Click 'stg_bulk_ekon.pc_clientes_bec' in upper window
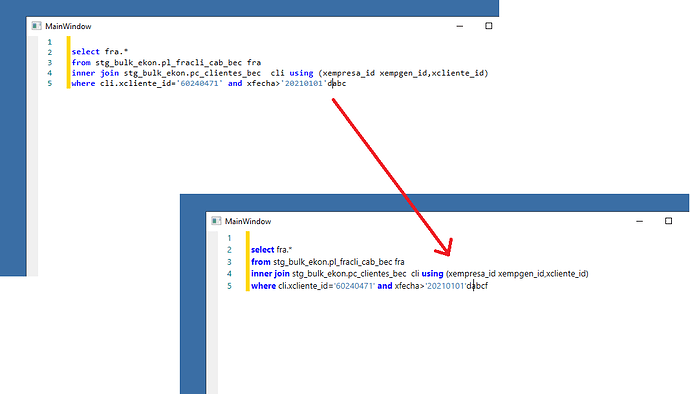The width and height of the screenshot is (690, 394). [192, 73]
